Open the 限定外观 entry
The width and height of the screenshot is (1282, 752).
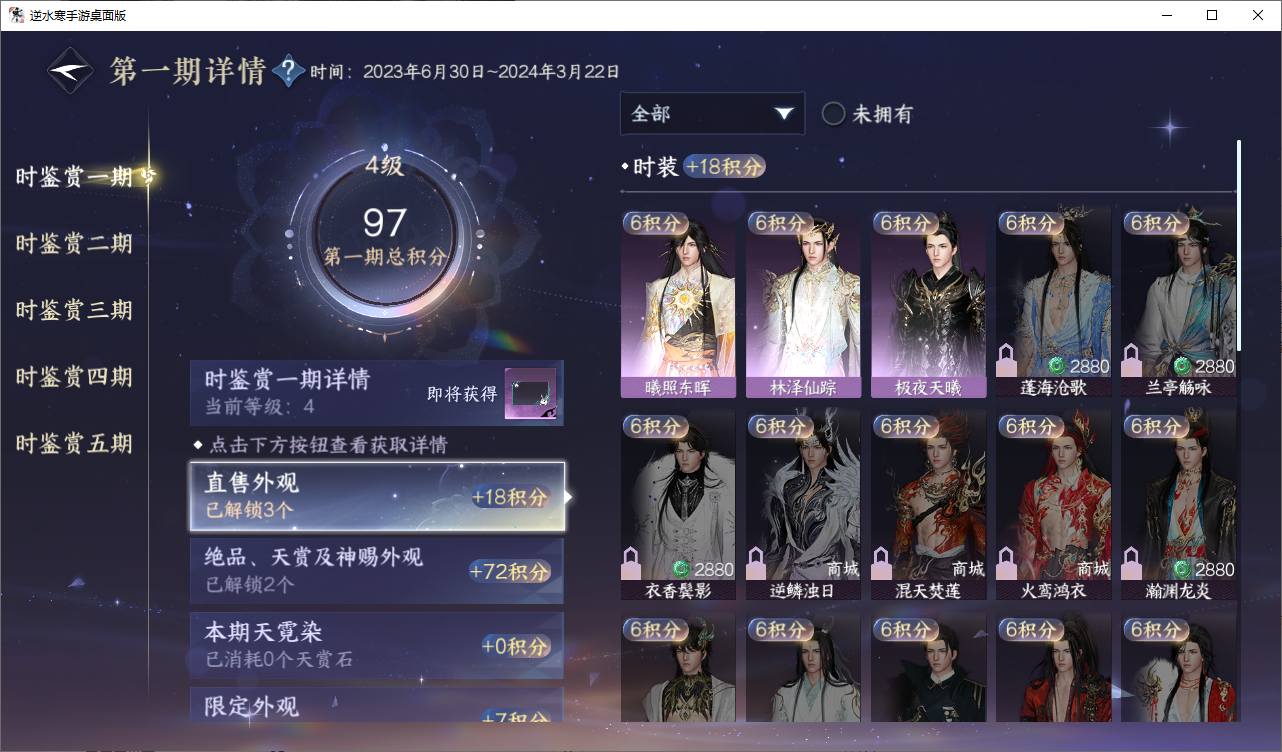coord(377,705)
